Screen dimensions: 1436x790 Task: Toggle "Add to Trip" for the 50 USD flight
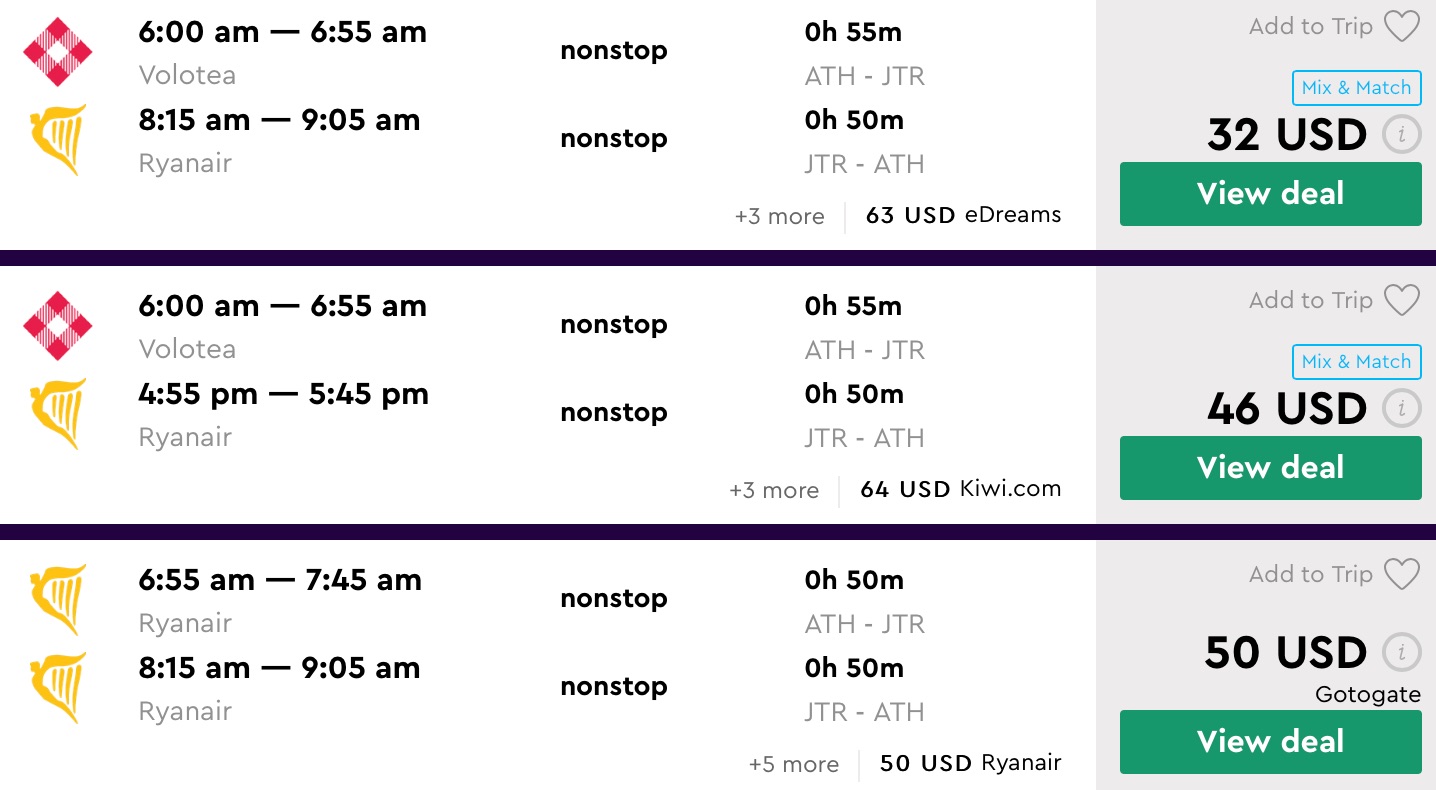pyautogui.click(x=1310, y=575)
